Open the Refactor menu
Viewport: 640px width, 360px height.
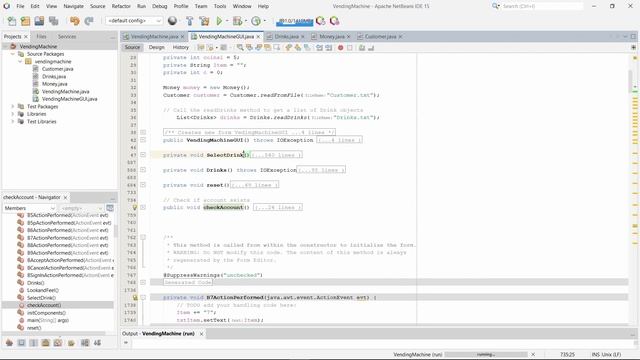coord(121,6)
